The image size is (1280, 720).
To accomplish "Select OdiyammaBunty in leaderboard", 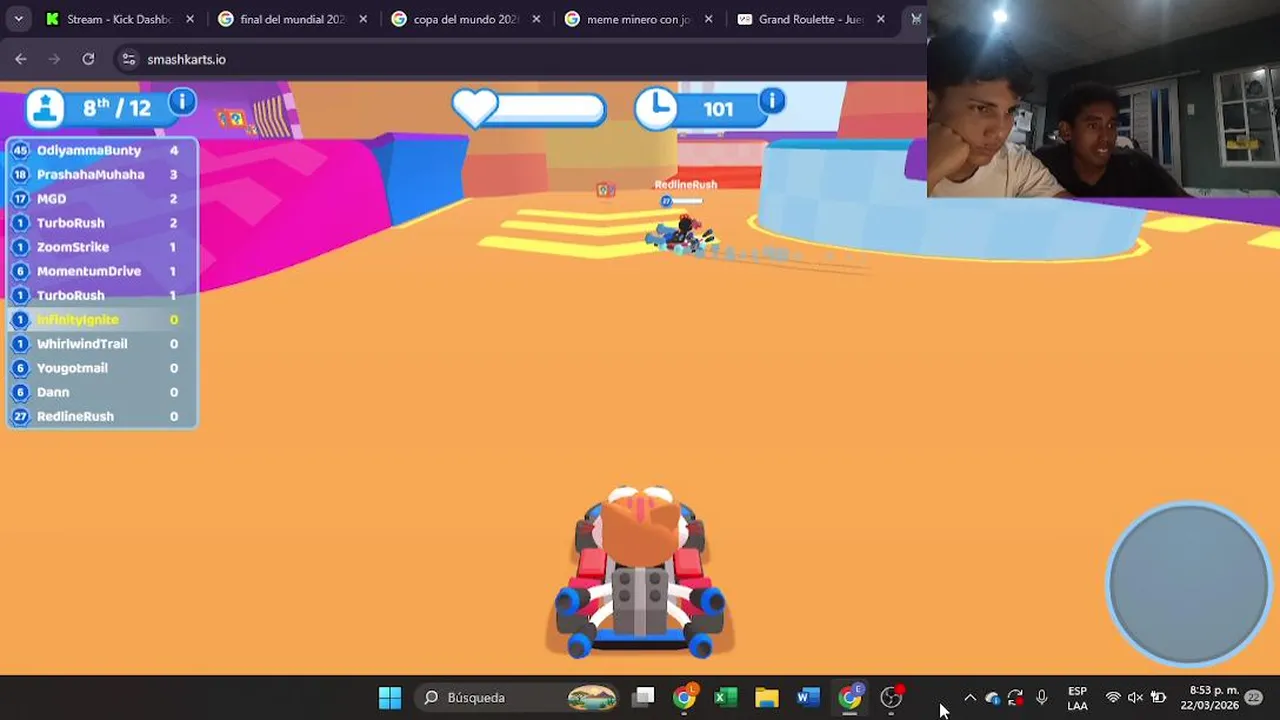I will click(x=102, y=150).
